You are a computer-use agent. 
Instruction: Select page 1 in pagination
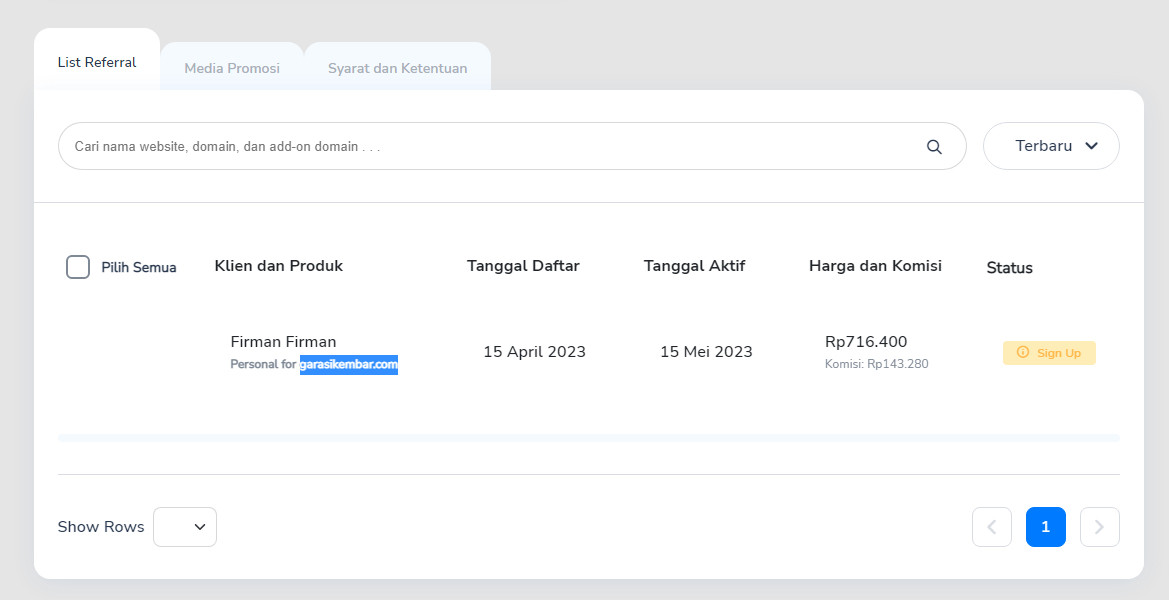1045,527
